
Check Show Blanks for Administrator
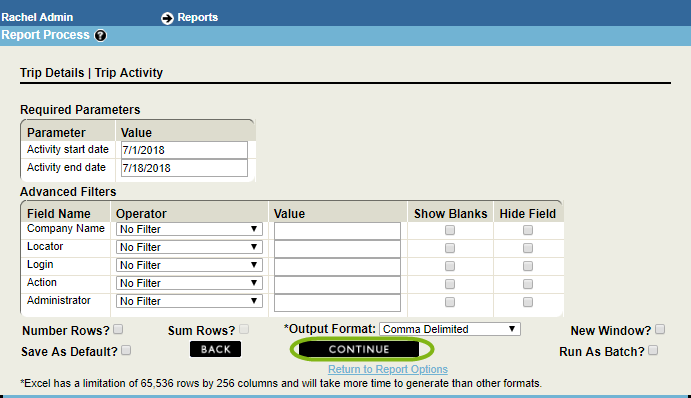[x=450, y=302]
